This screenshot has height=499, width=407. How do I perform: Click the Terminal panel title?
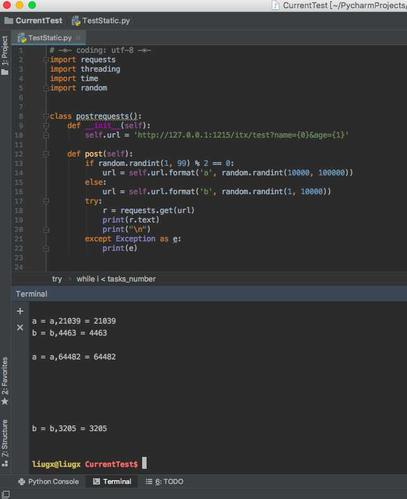coord(32,294)
